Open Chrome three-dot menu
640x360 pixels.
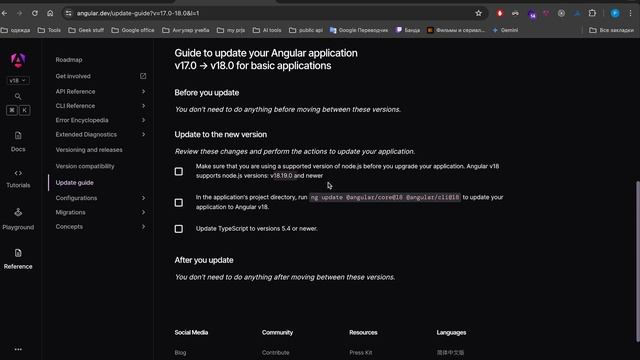630,13
